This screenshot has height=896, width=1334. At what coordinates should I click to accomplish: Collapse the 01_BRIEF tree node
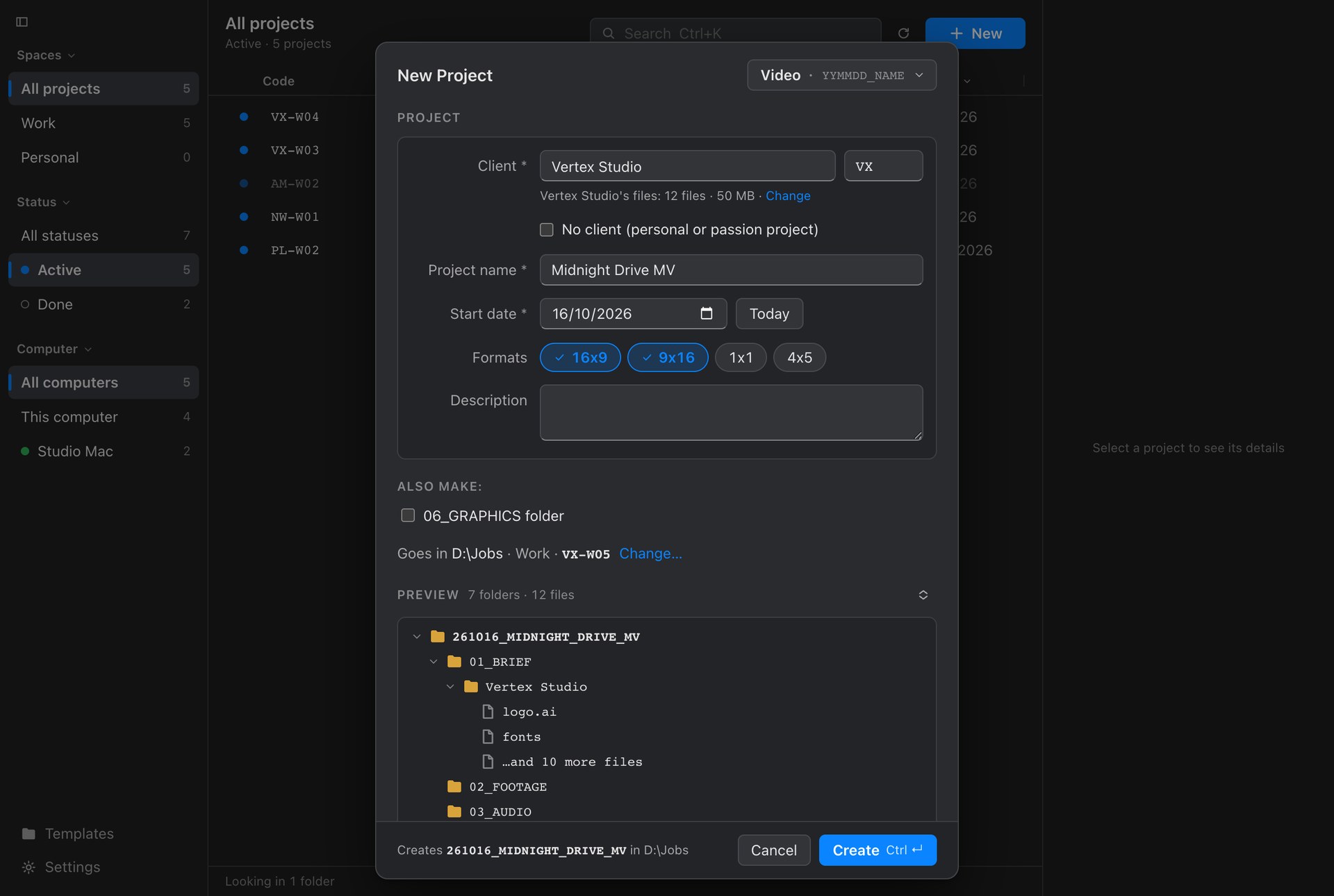434,661
